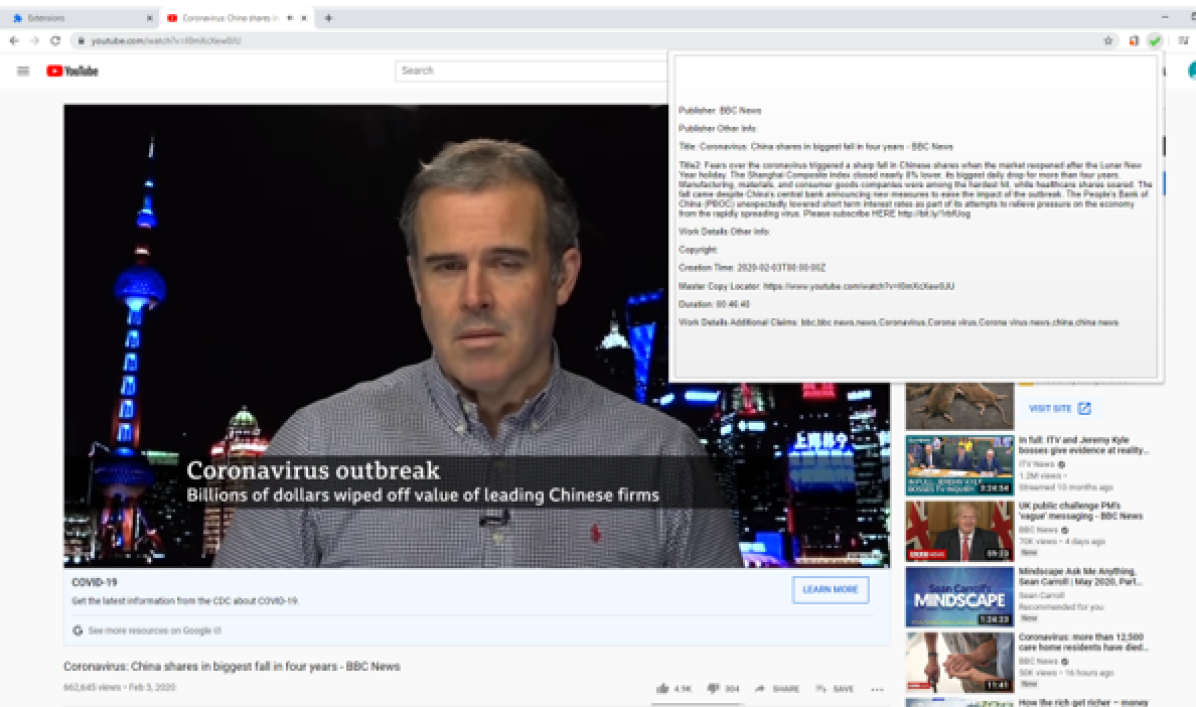Click the Google G icon in COVID panel
Screen dimensions: 1196x707
coord(77,631)
